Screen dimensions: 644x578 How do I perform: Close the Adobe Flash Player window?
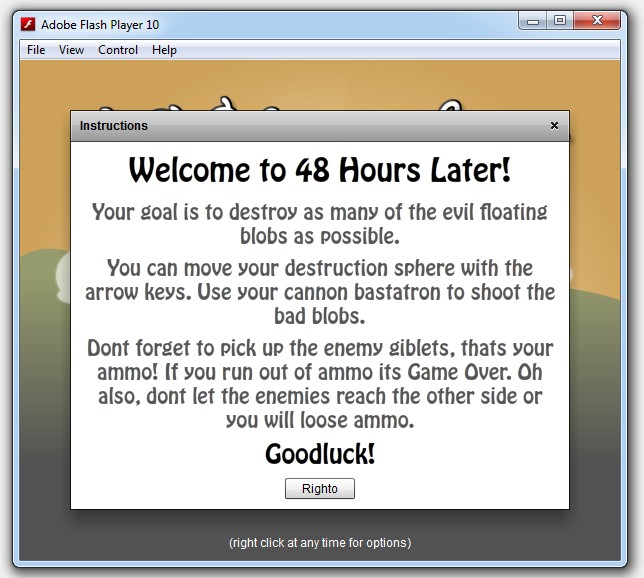tap(599, 21)
